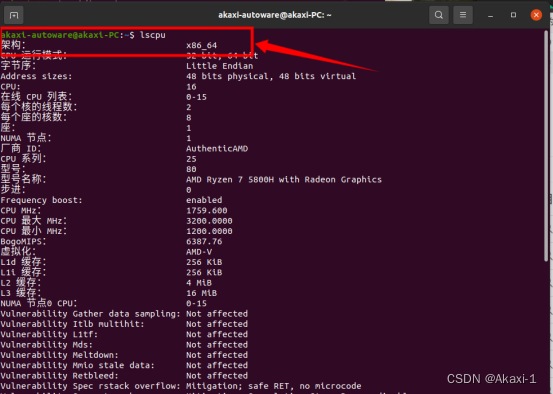
Task: Click the 在线 CPU 列表 label
Action: point(36,97)
